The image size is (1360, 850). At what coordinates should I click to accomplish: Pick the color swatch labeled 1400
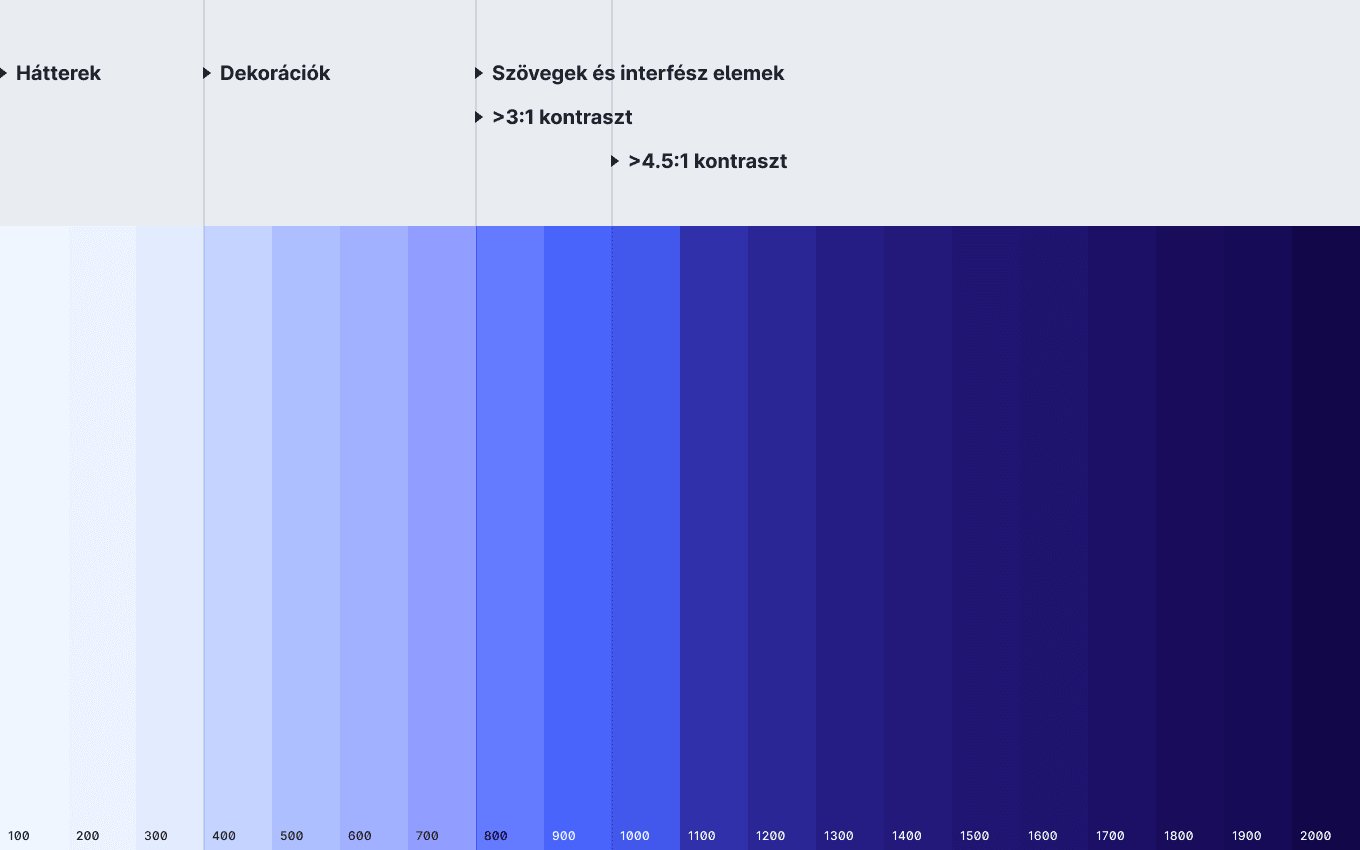point(918,538)
